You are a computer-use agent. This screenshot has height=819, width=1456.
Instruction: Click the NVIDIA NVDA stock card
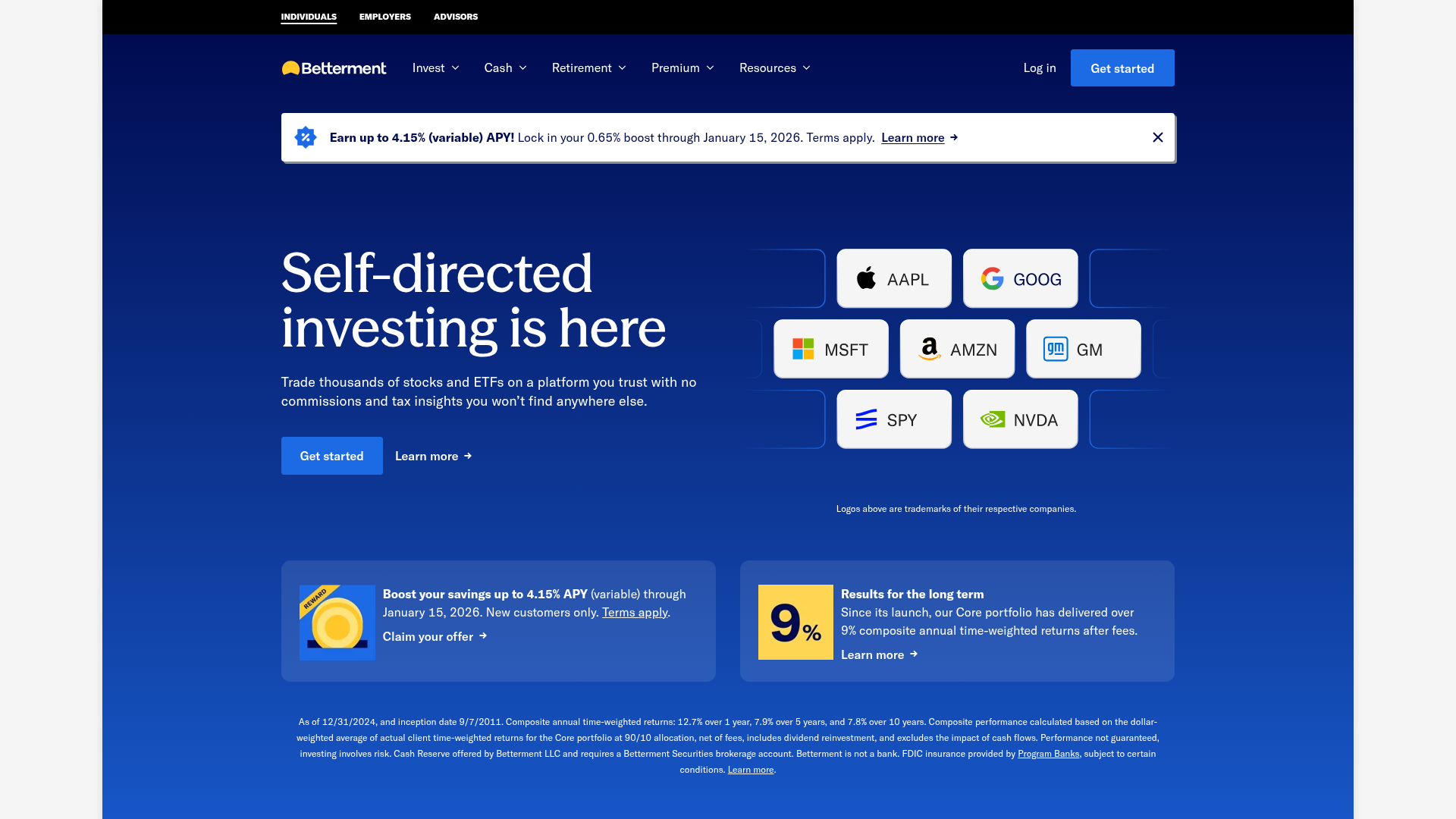point(1019,419)
